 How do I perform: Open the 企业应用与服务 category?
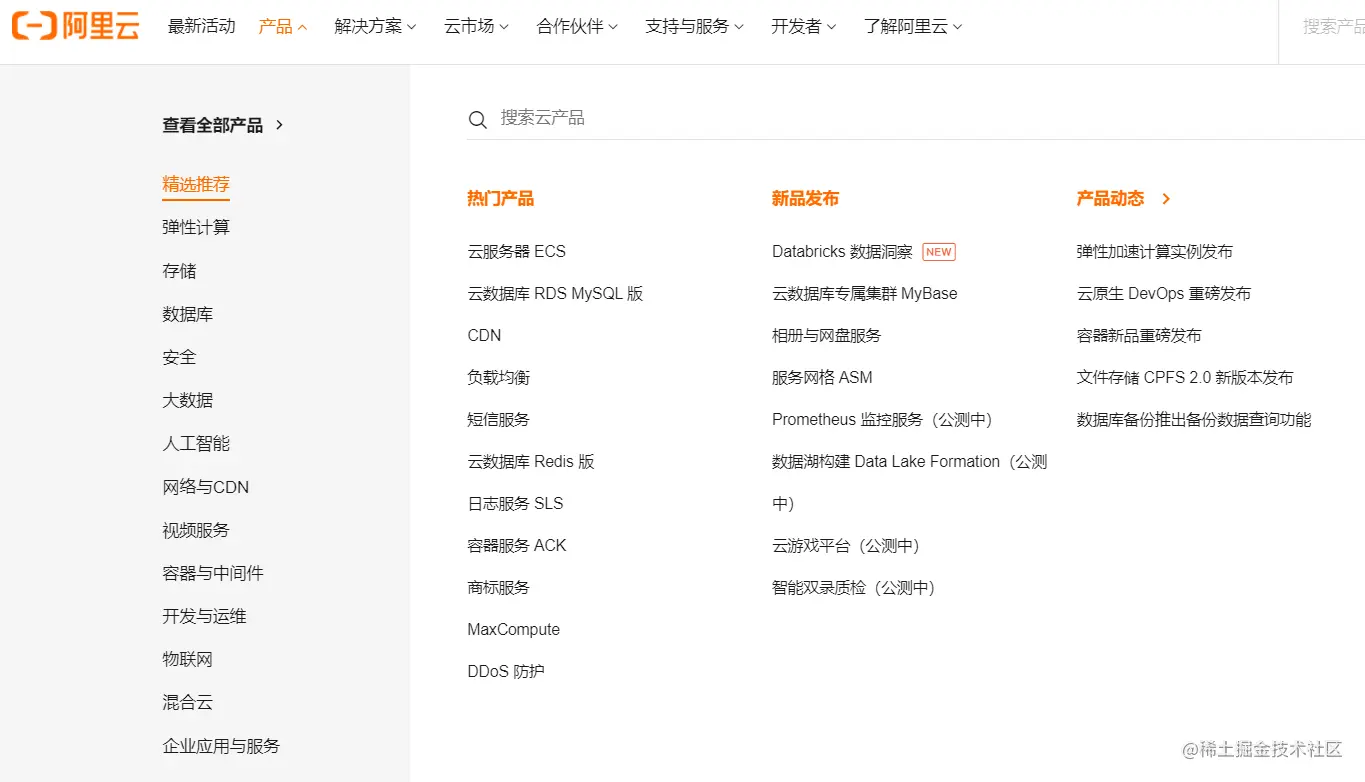coord(221,746)
